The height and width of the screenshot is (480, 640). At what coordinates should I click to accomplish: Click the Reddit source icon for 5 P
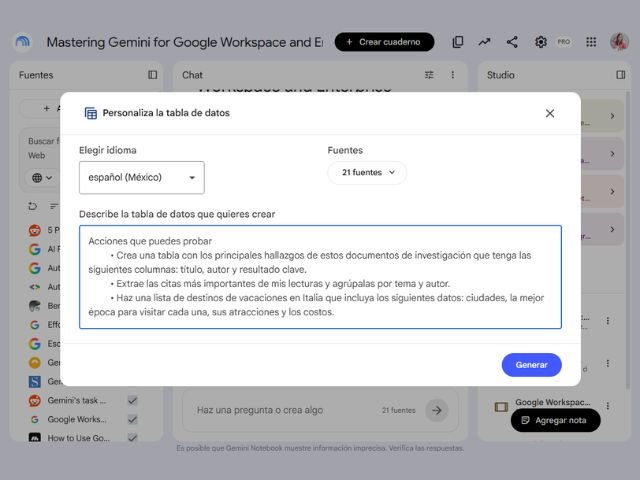(35, 230)
